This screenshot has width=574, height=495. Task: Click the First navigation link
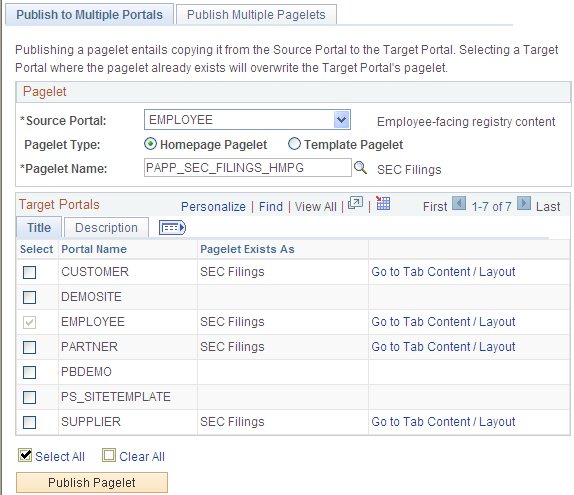tap(435, 206)
